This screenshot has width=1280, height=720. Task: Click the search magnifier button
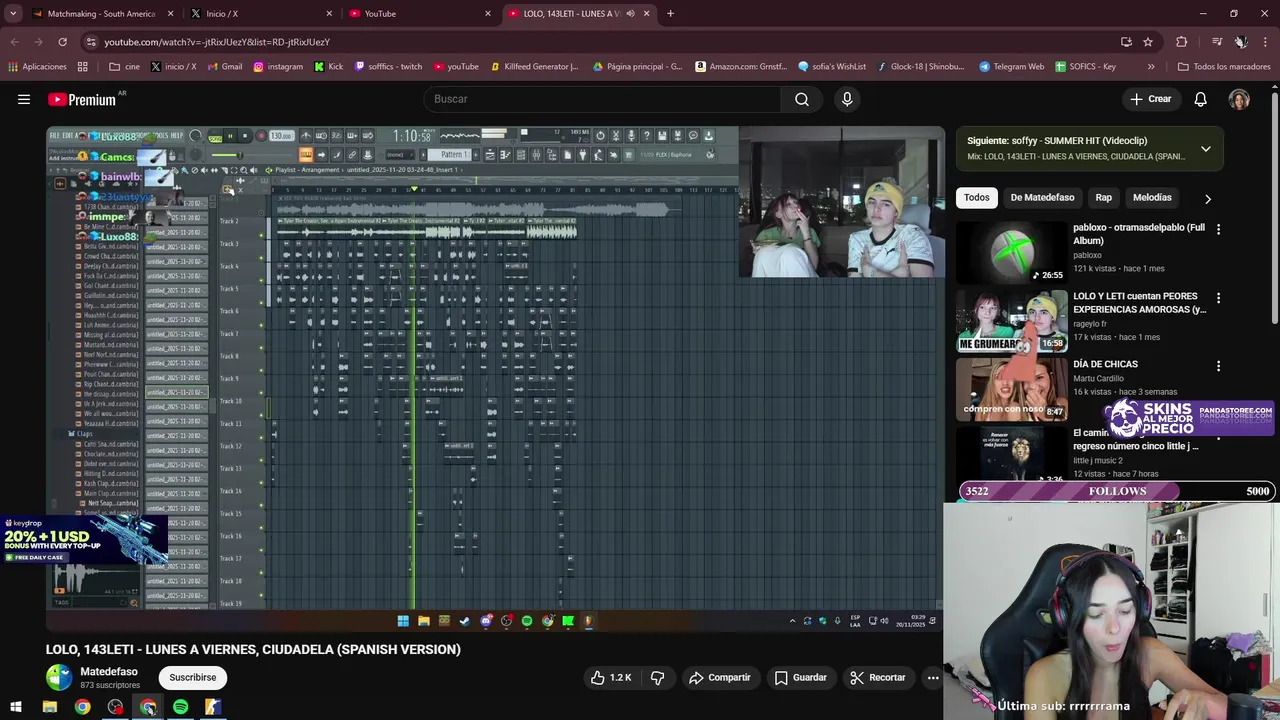[802, 99]
